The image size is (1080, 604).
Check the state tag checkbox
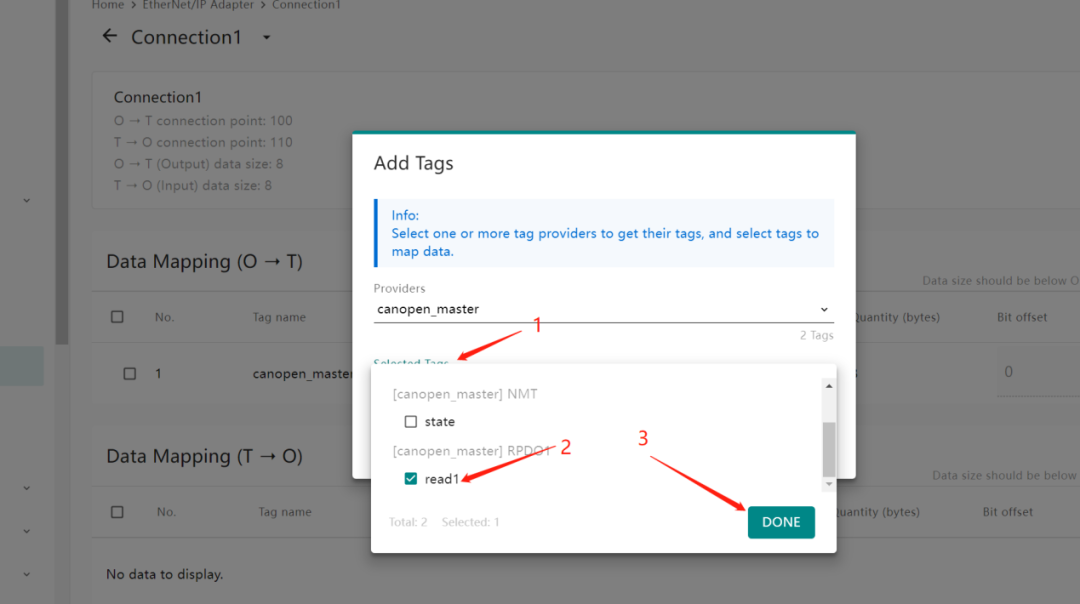(x=411, y=422)
